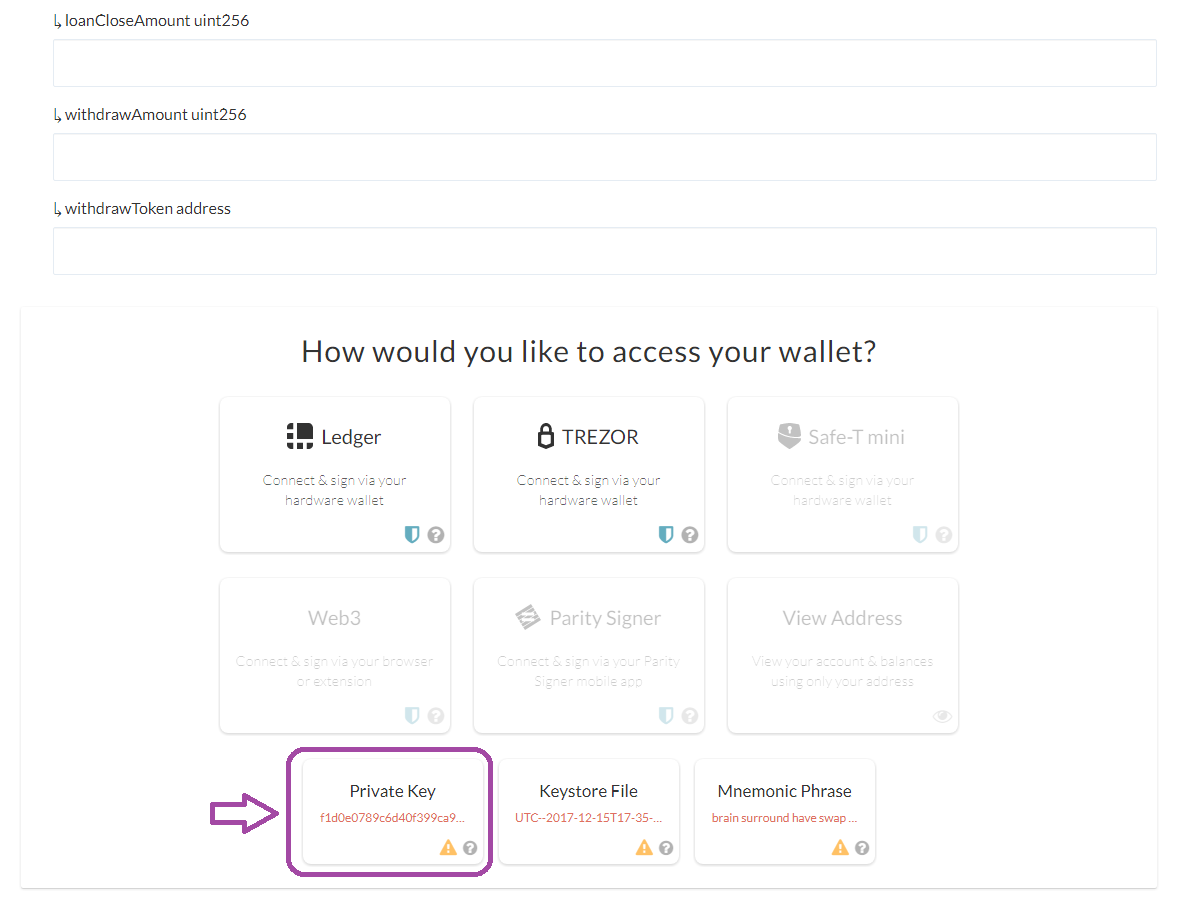1178x905 pixels.
Task: Click the TREZOR card help question mark
Action: pos(690,535)
